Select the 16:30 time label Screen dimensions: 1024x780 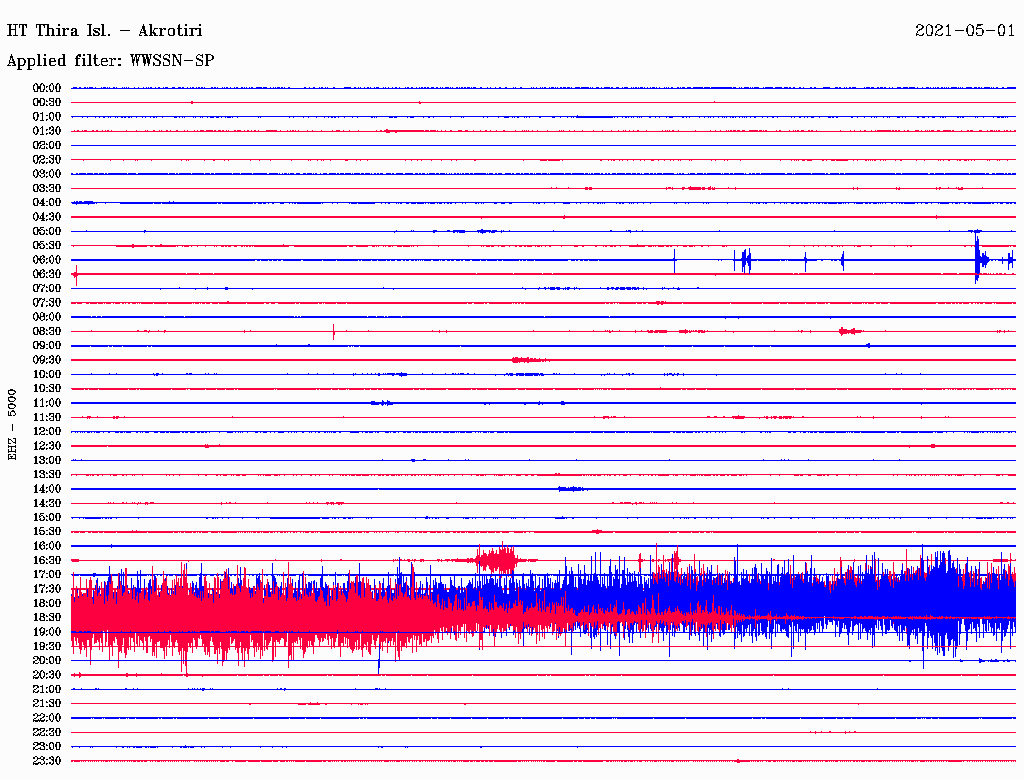point(47,560)
